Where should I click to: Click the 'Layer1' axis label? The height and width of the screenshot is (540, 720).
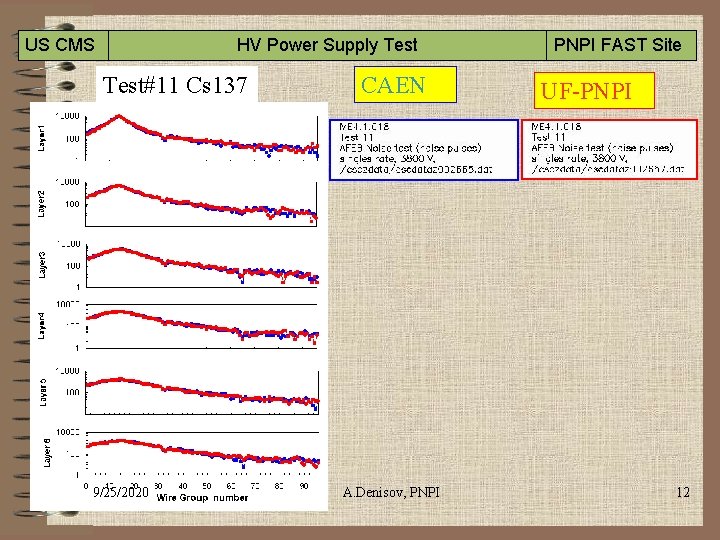point(41,138)
